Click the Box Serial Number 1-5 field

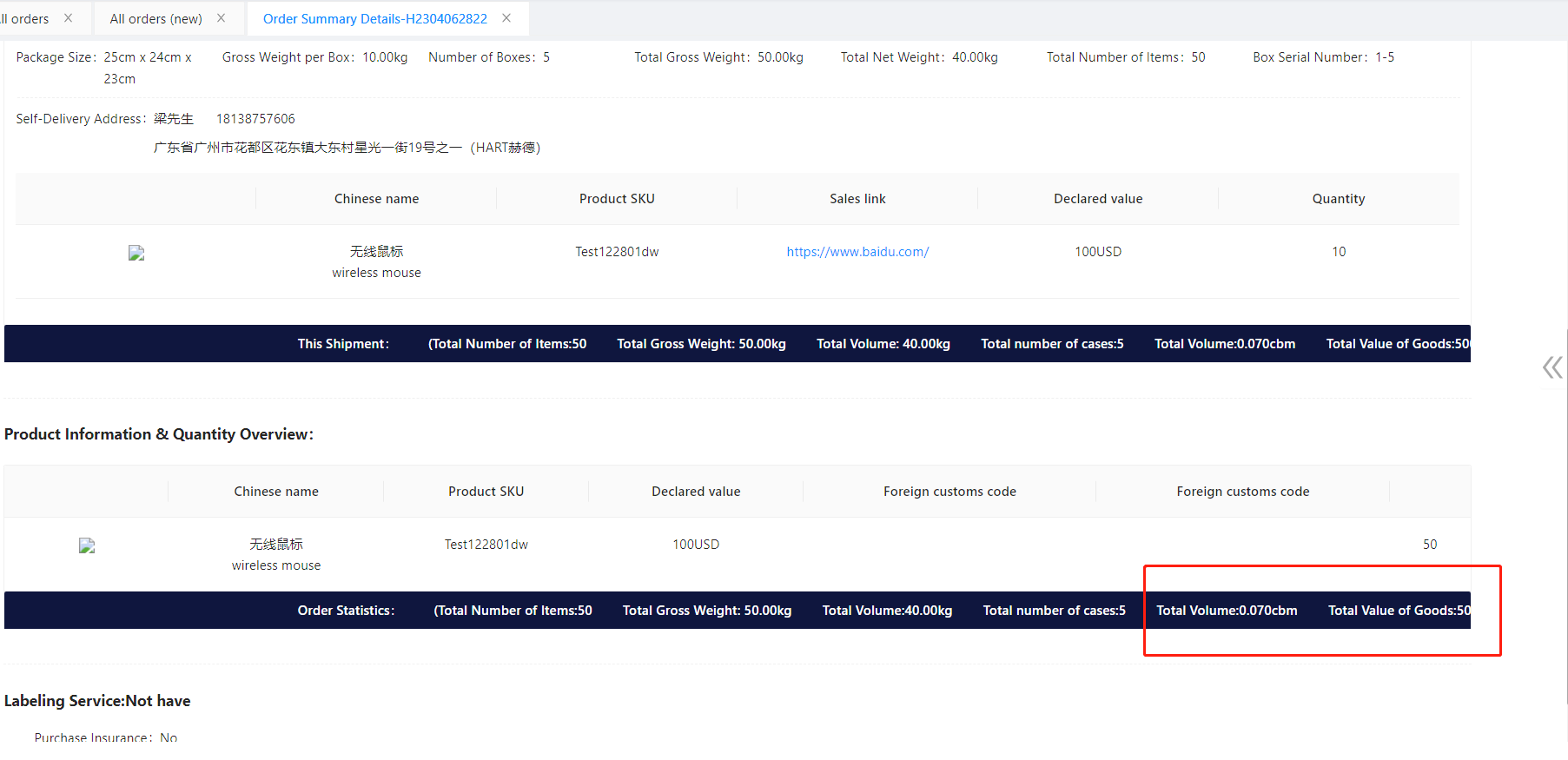[x=1323, y=57]
